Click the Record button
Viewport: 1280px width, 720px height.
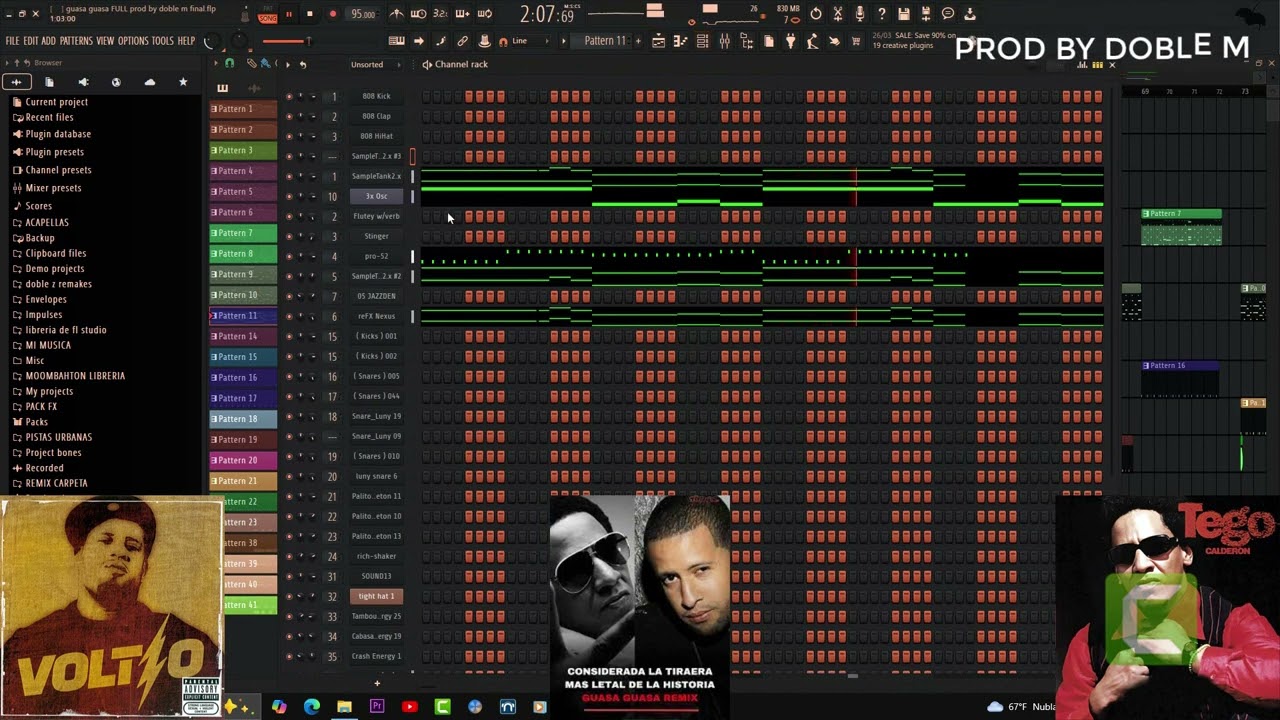tap(332, 14)
